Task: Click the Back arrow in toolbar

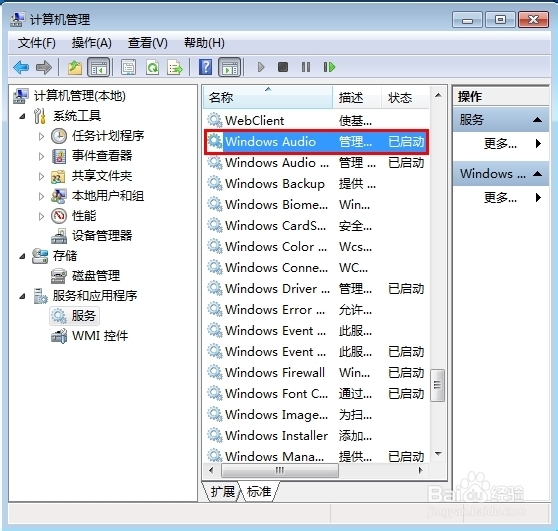Action: pos(21,67)
